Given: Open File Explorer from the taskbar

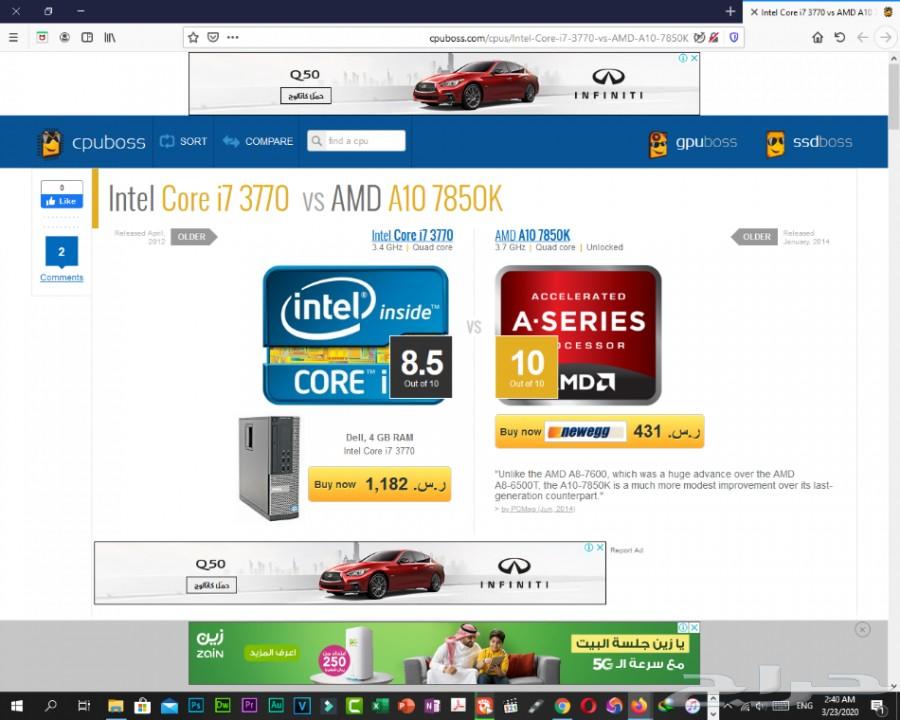Looking at the screenshot, I should [115, 706].
